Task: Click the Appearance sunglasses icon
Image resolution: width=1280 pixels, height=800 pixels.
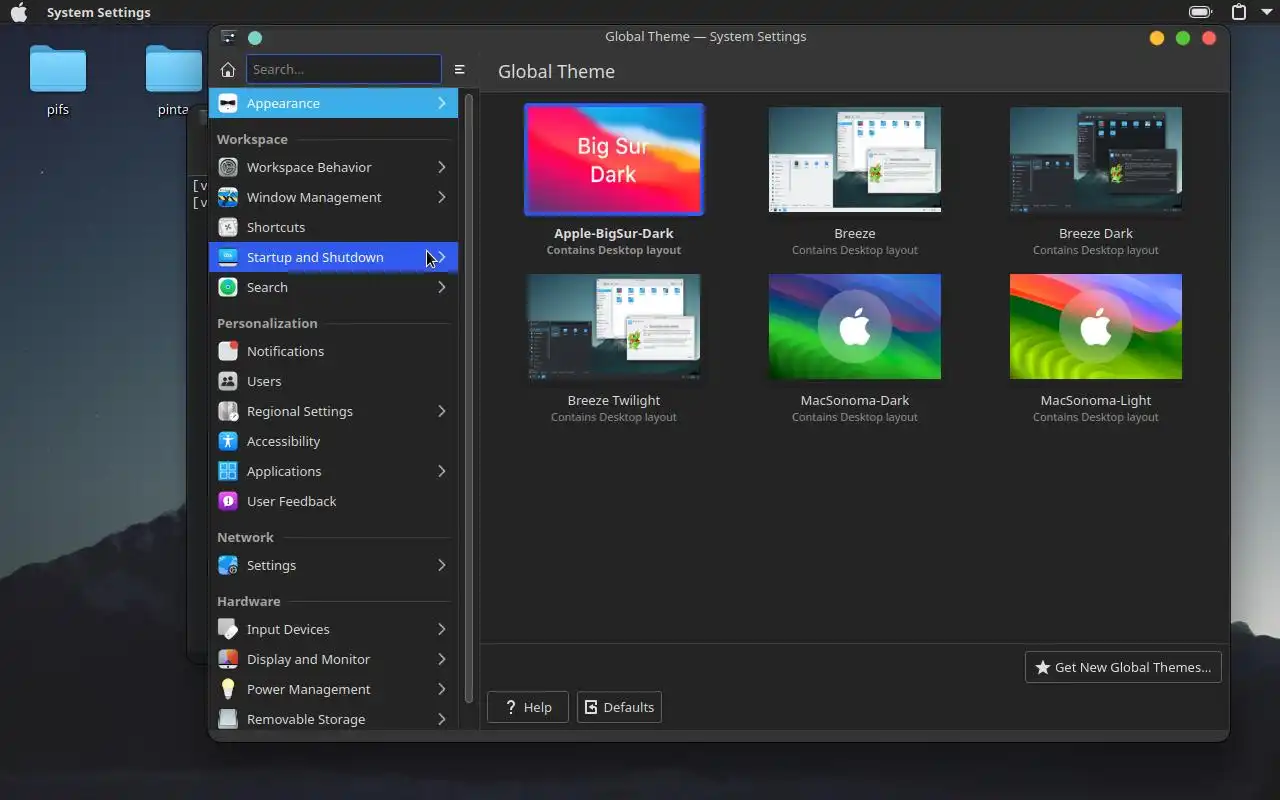Action: tap(228, 103)
